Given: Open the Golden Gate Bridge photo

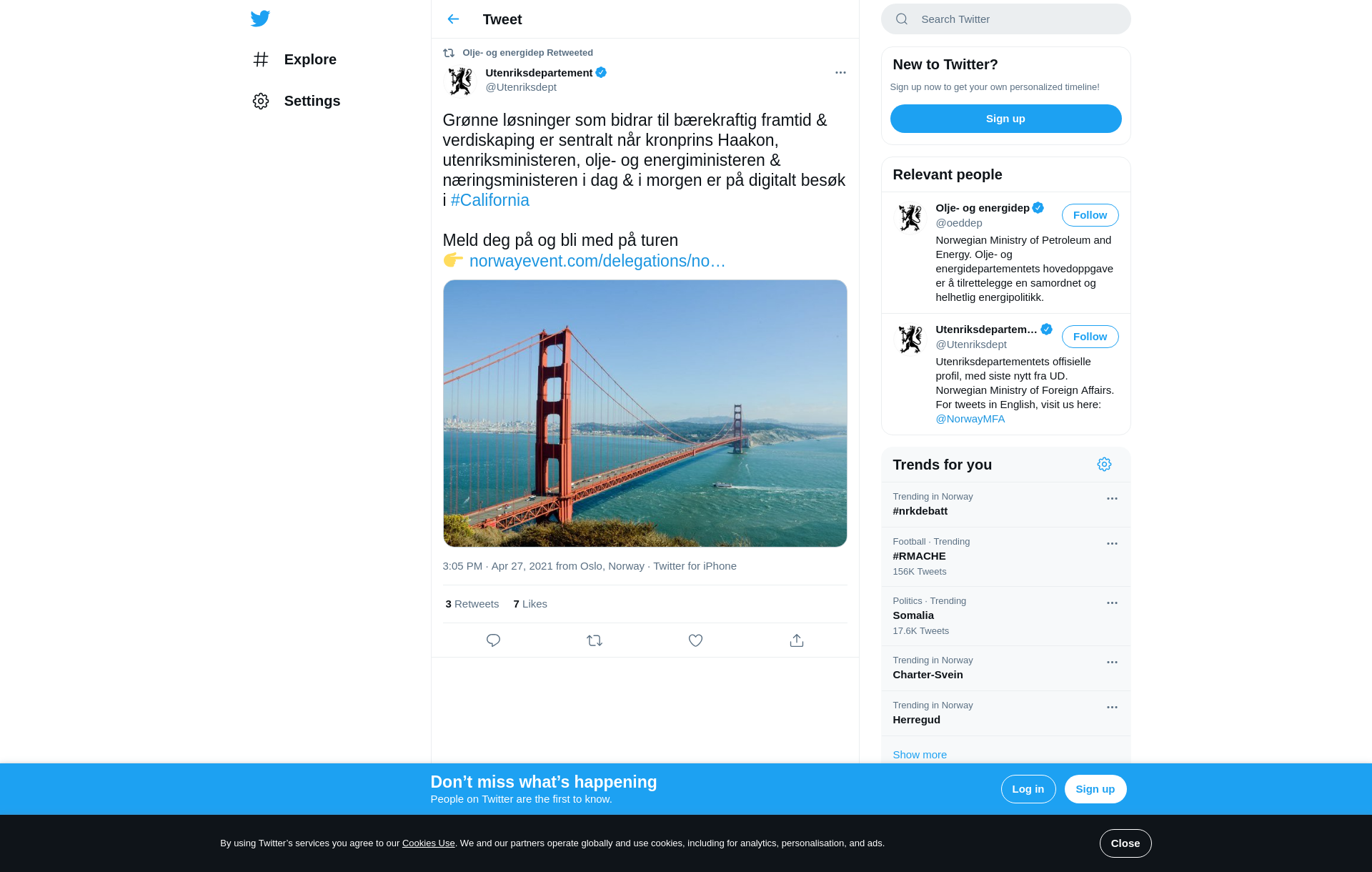Looking at the screenshot, I should click(x=645, y=413).
